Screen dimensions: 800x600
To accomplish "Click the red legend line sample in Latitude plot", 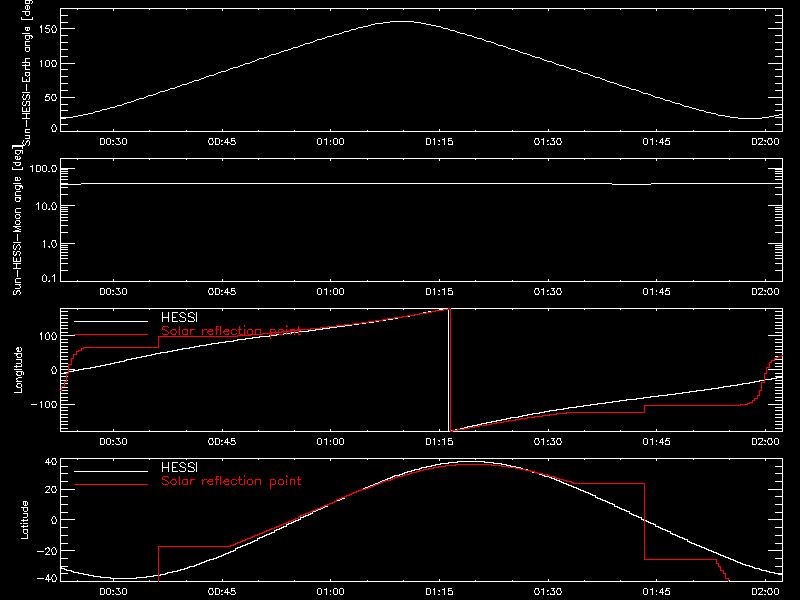I will point(111,485).
